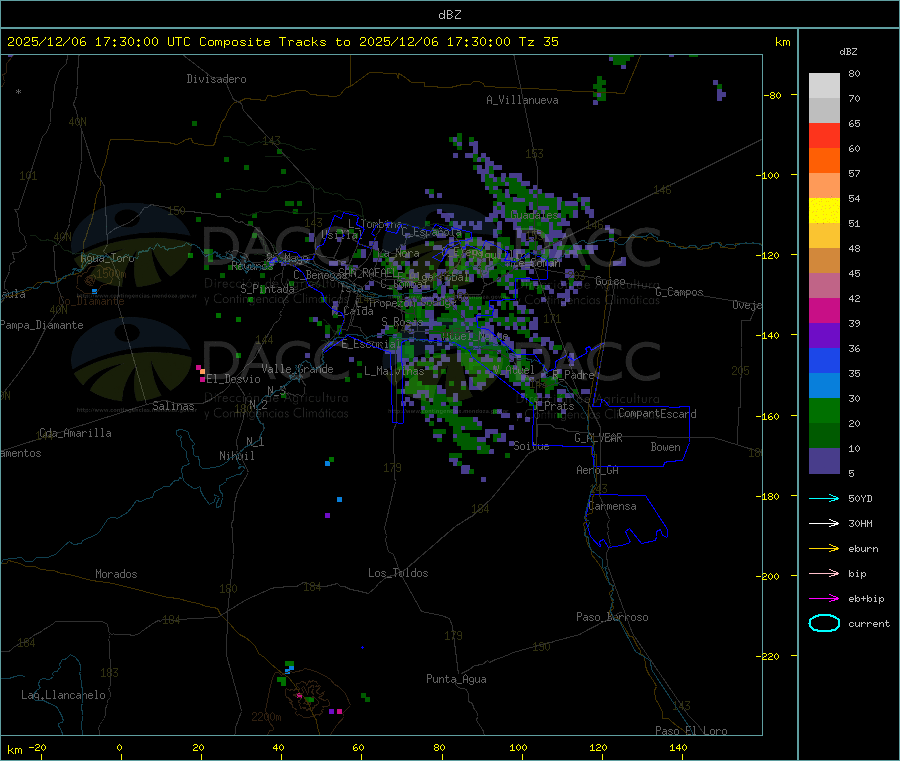The height and width of the screenshot is (761, 900).
Task: Click the 'Prats' map label
Action: click(x=559, y=406)
